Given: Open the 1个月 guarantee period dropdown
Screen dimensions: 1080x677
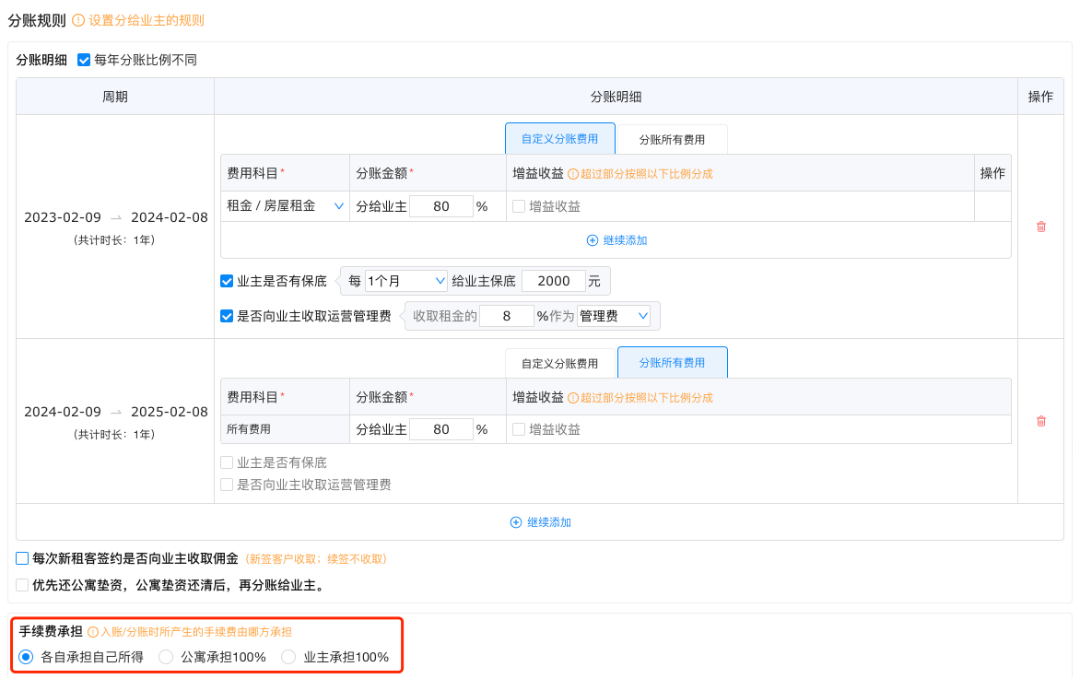Looking at the screenshot, I should [406, 281].
